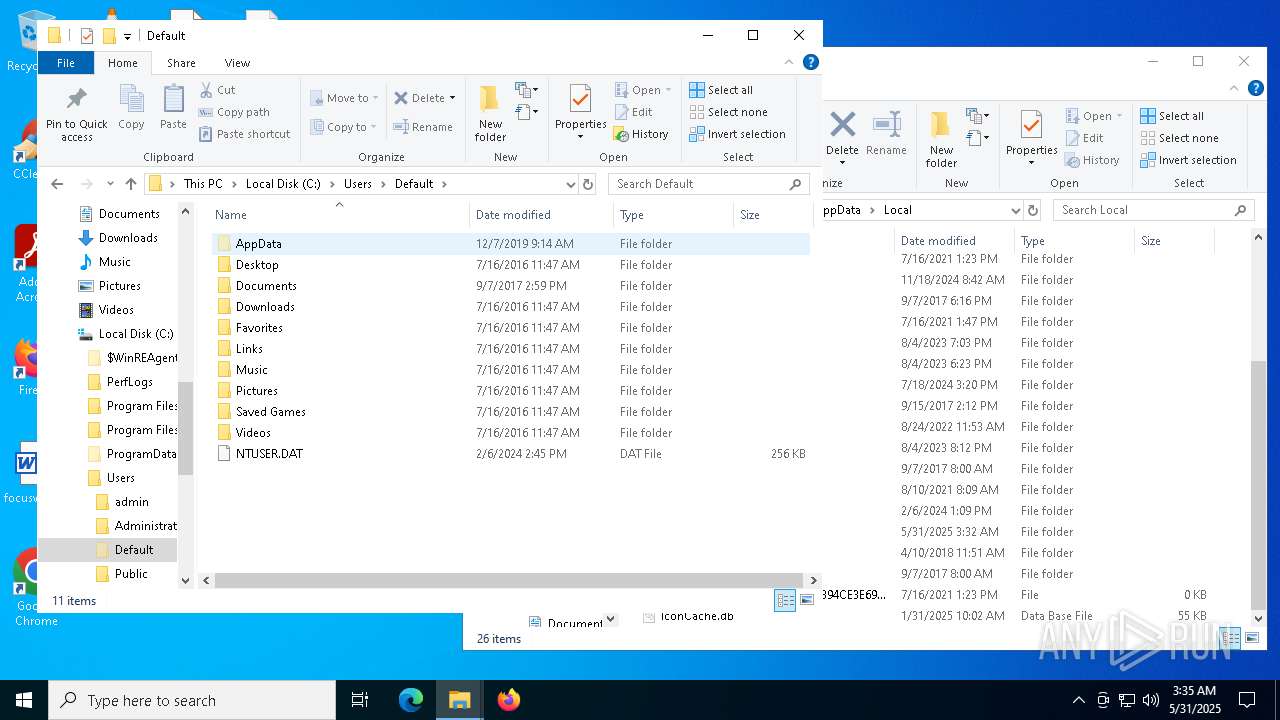Screen dimensions: 1280x720
Task: Click New folder icon in Local window
Action: tap(941, 125)
